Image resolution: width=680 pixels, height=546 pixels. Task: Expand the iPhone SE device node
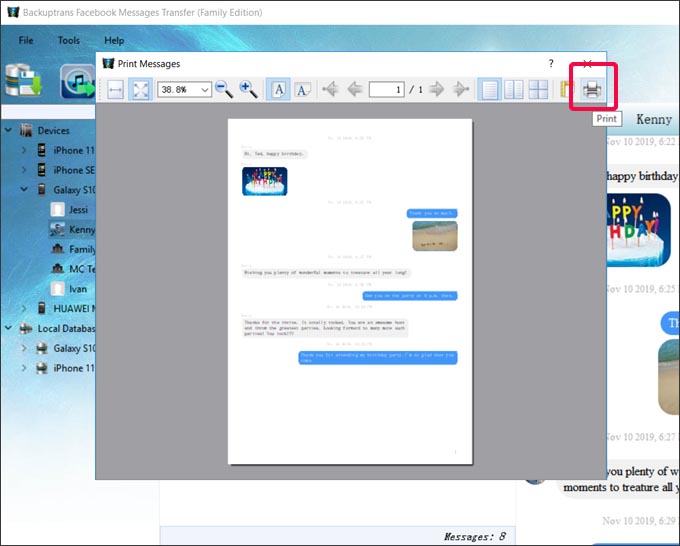pyautogui.click(x=24, y=170)
